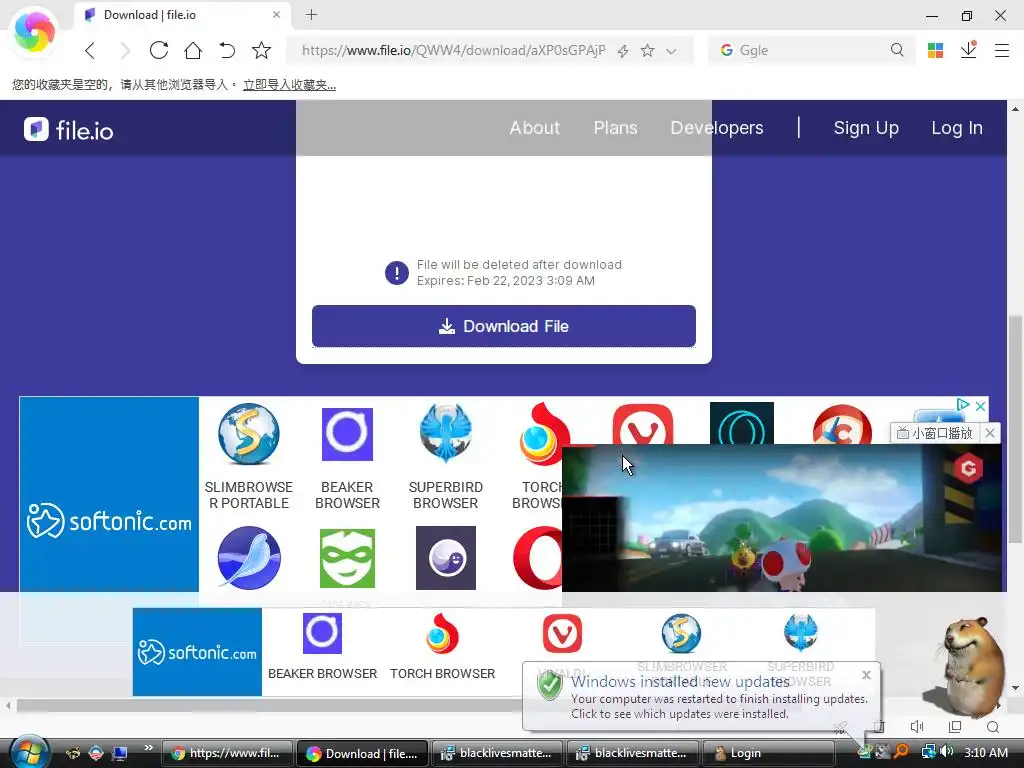Click the browser status bar mute speaker icon
Screen dimensions: 1024x768
(x=917, y=726)
